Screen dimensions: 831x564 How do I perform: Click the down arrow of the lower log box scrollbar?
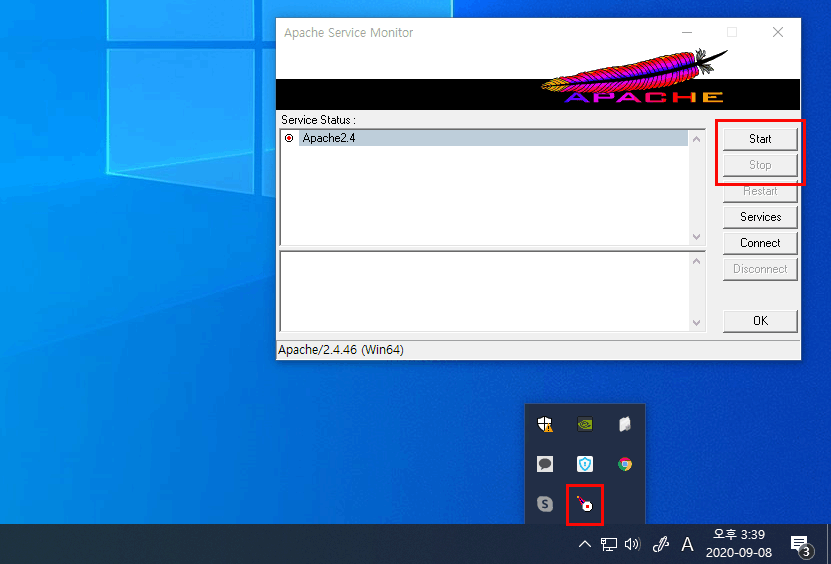pyautogui.click(x=696, y=323)
